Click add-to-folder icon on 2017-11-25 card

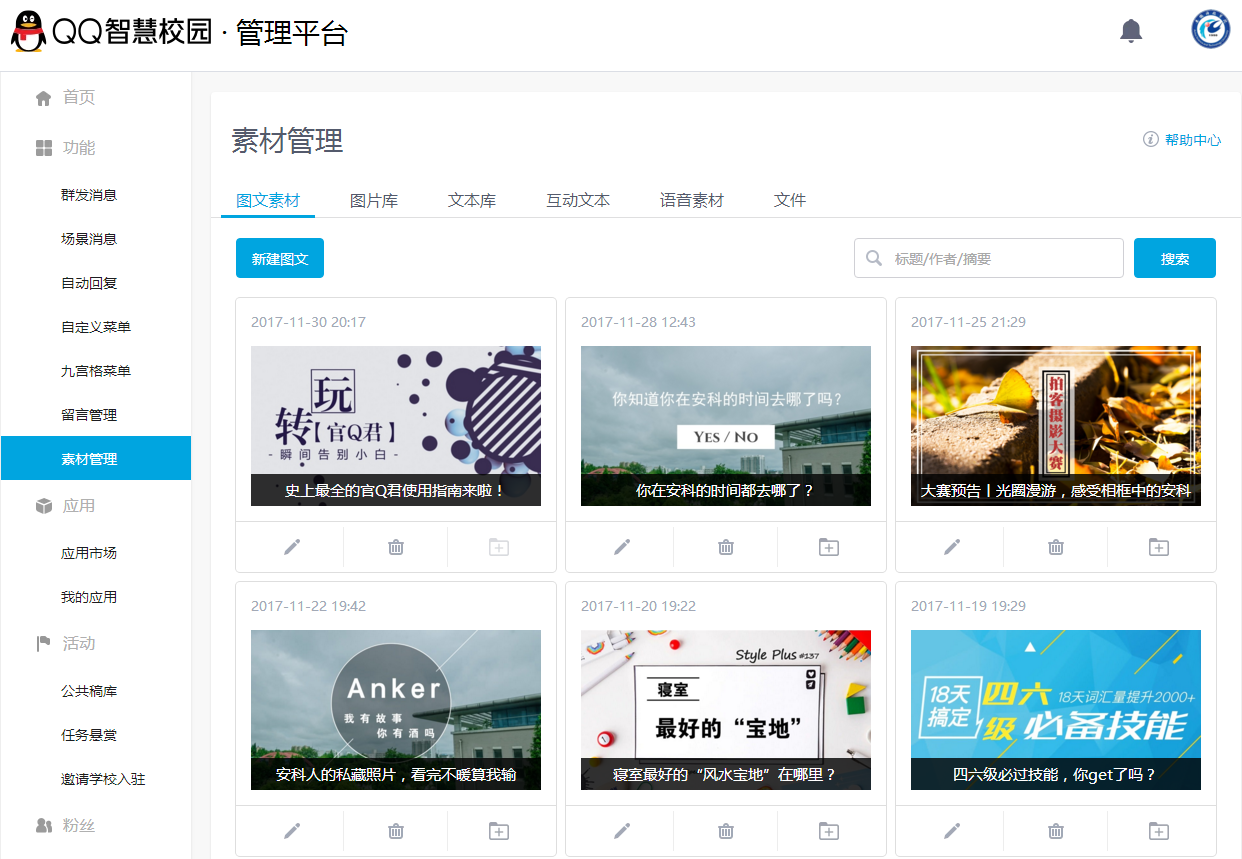[x=1158, y=547]
